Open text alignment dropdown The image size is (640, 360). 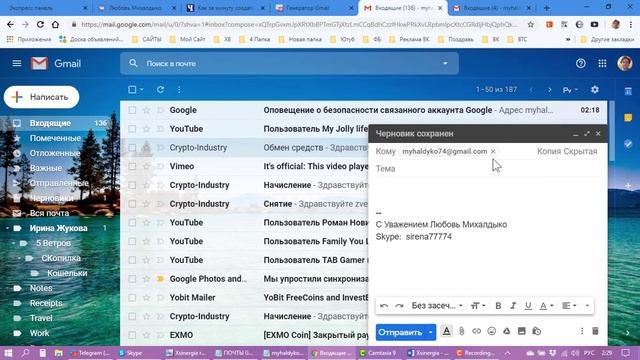pyautogui.click(x=569, y=306)
